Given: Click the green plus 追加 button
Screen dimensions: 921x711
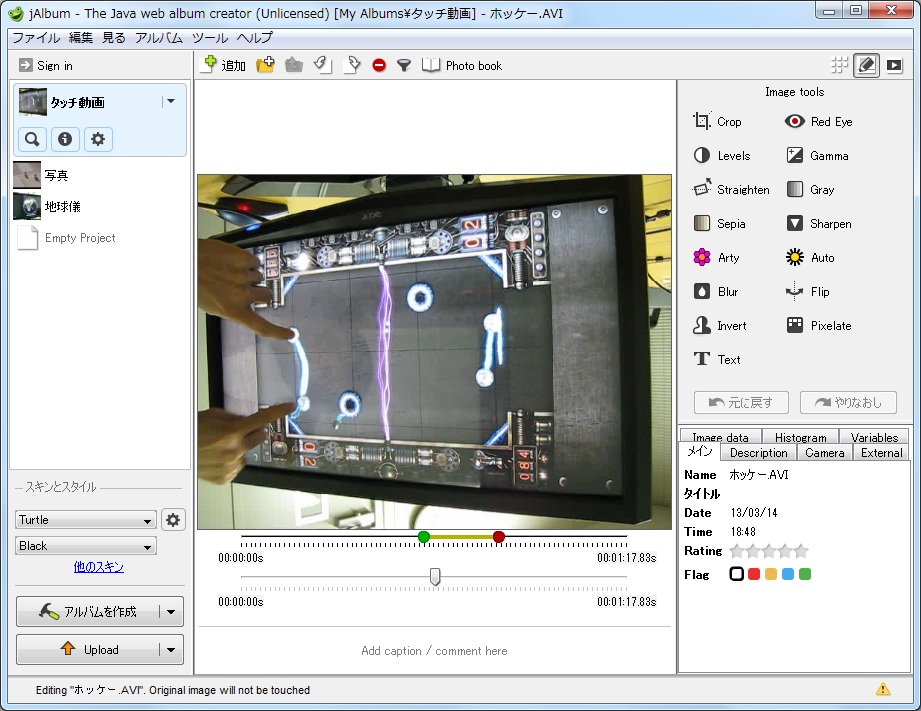Looking at the screenshot, I should 224,65.
